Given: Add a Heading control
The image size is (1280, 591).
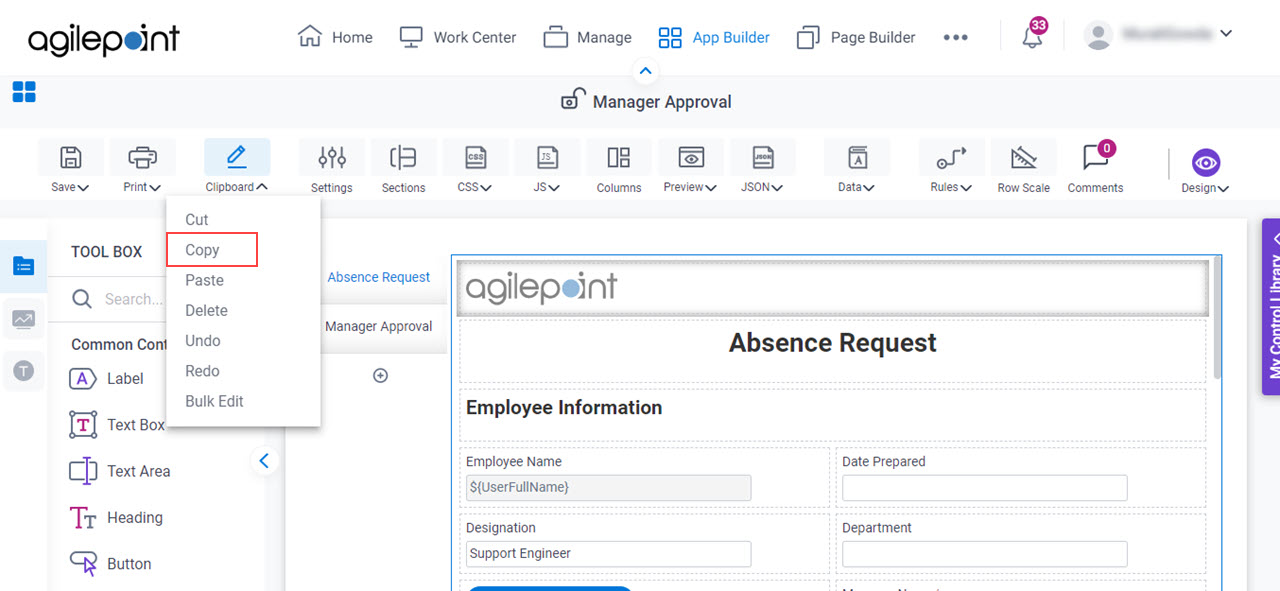Looking at the screenshot, I should coord(115,517).
